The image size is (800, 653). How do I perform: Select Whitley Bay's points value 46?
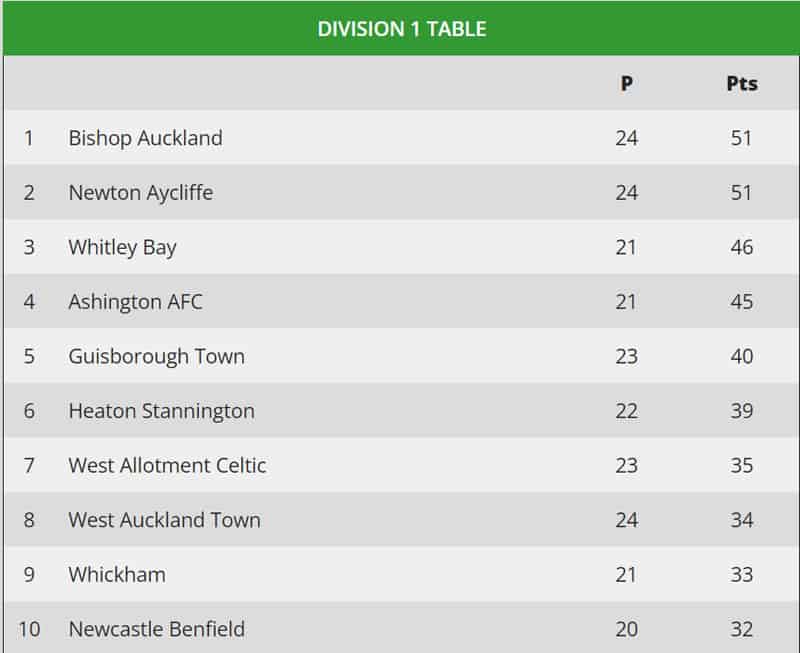click(x=741, y=247)
